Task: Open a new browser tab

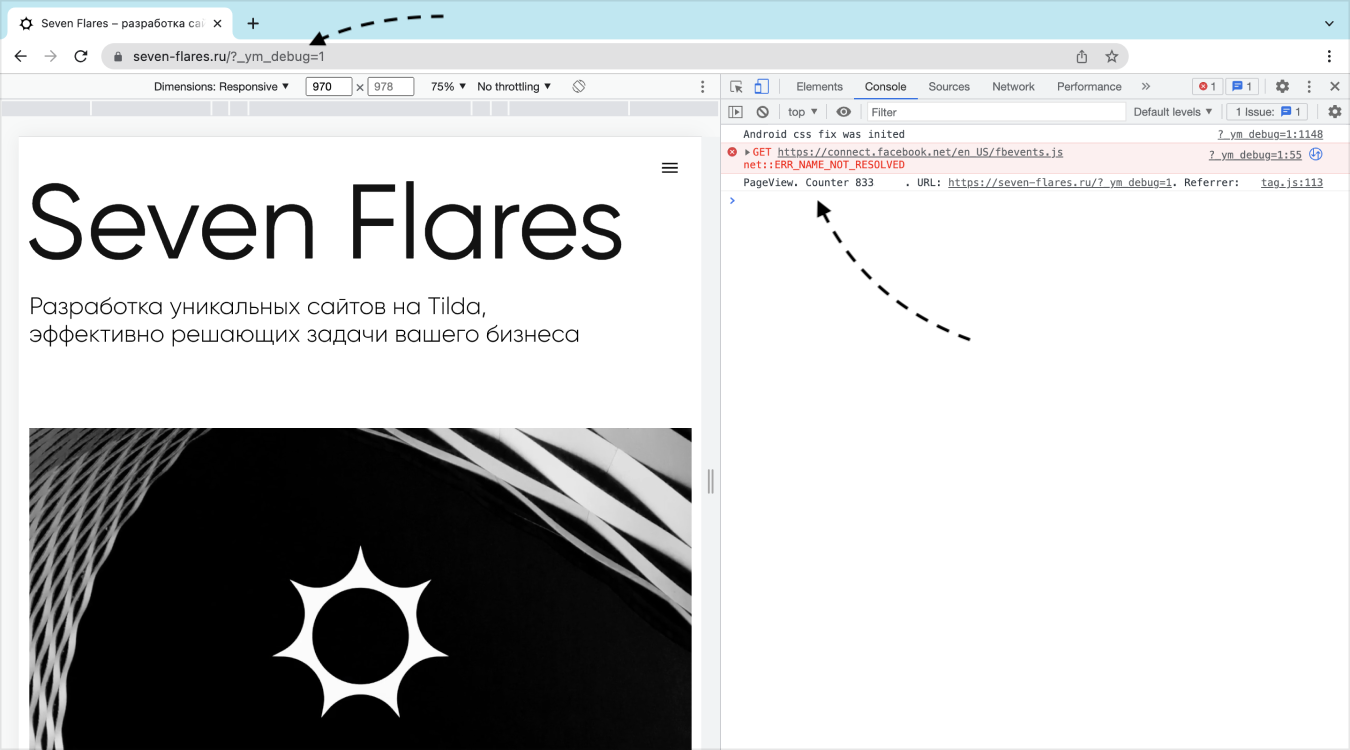Action: click(x=253, y=23)
